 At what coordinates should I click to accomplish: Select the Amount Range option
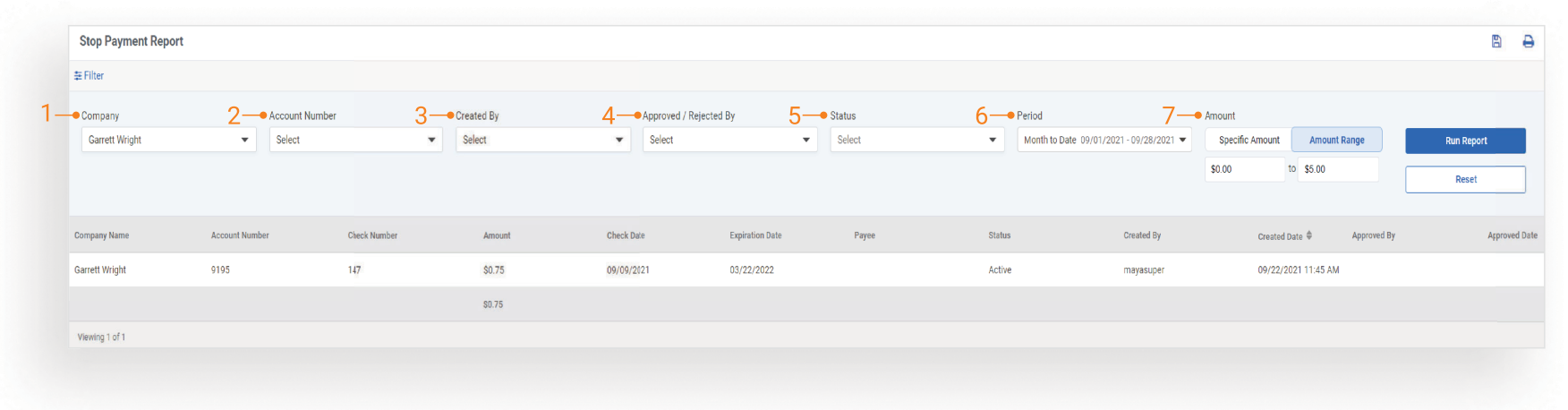pos(1336,140)
